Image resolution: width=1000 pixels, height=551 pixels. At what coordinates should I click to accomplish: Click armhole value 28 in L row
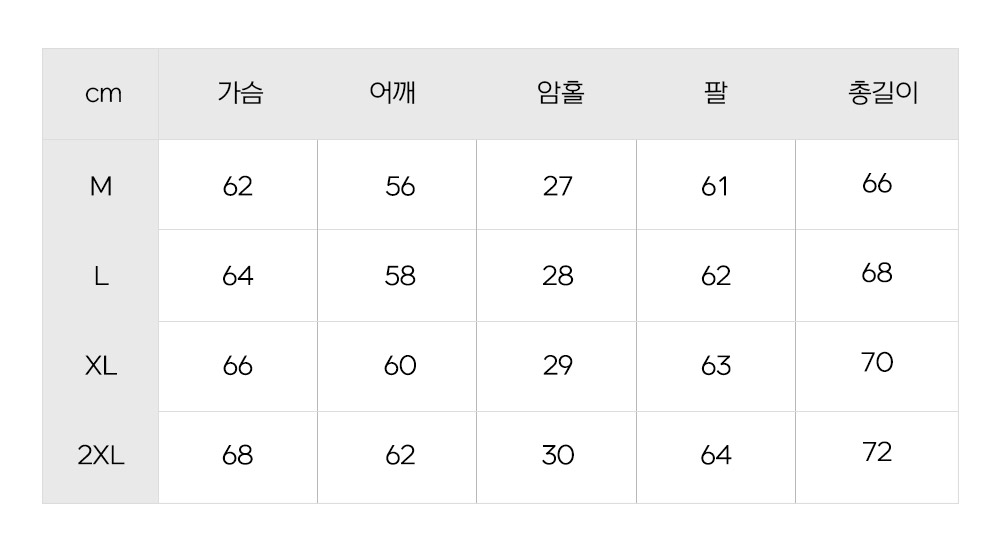(x=558, y=276)
